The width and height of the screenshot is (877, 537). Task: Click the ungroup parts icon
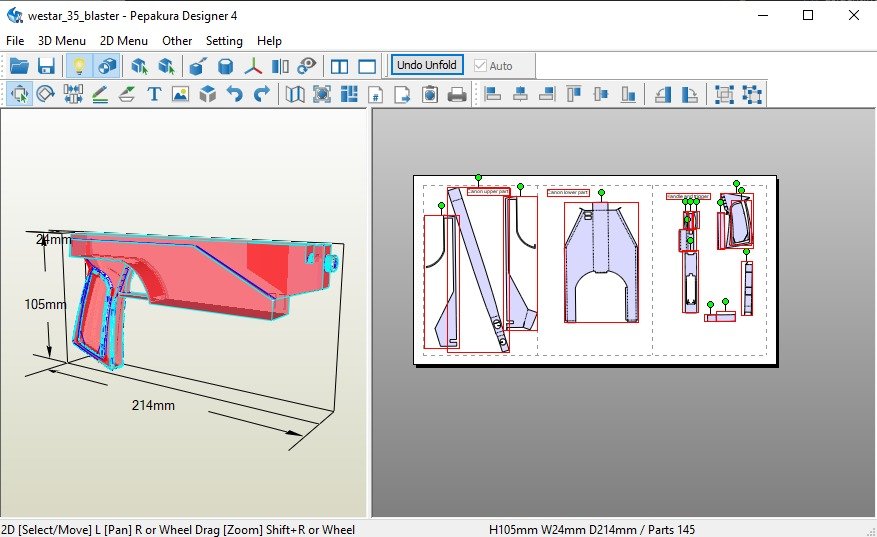(x=752, y=93)
